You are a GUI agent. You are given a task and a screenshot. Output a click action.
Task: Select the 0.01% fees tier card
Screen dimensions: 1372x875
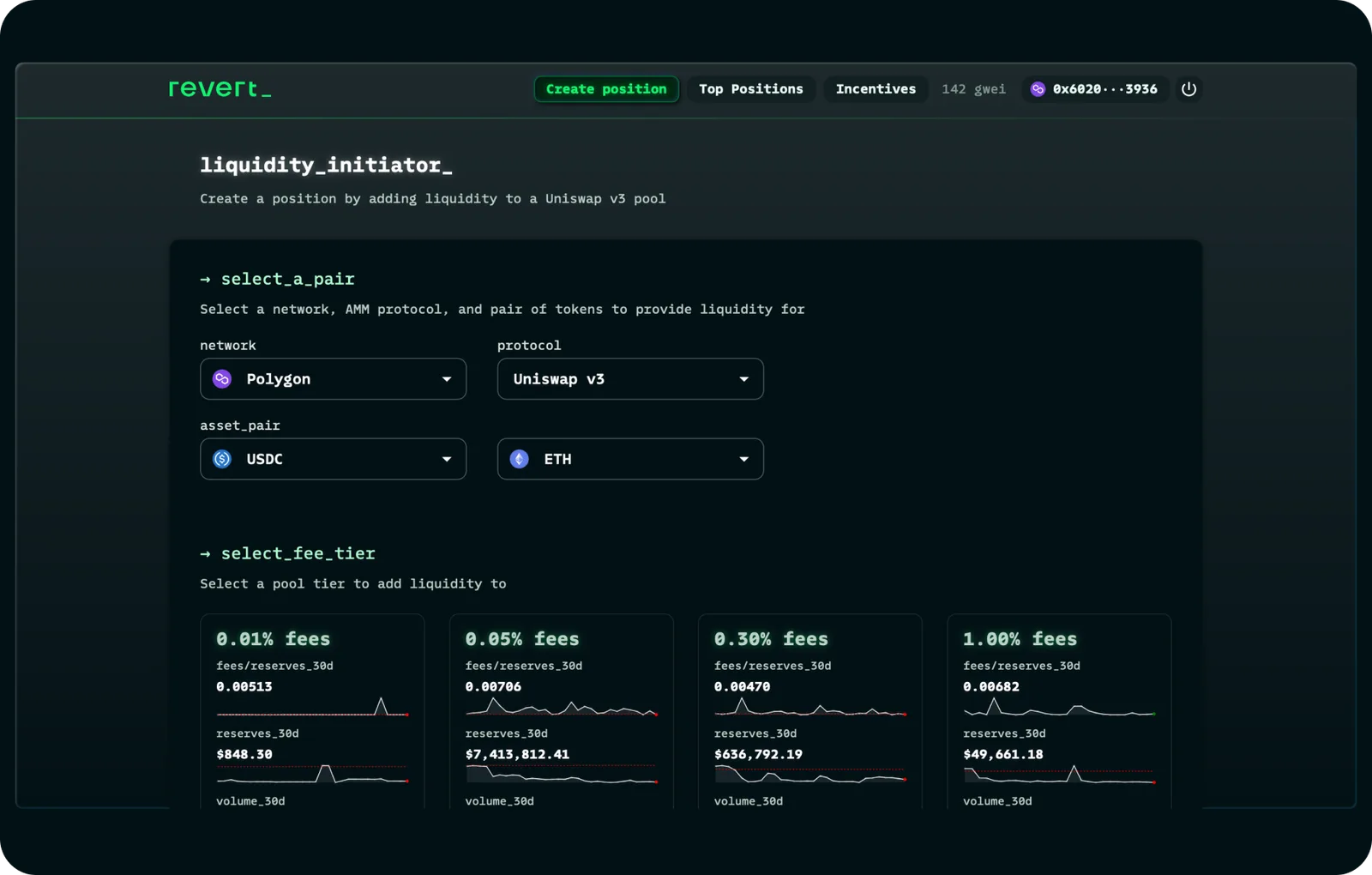(x=312, y=711)
